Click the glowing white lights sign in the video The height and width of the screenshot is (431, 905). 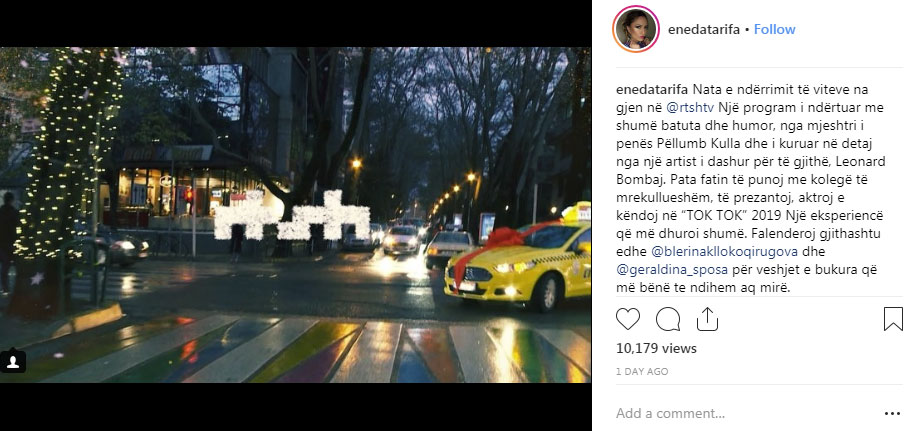coord(292,215)
